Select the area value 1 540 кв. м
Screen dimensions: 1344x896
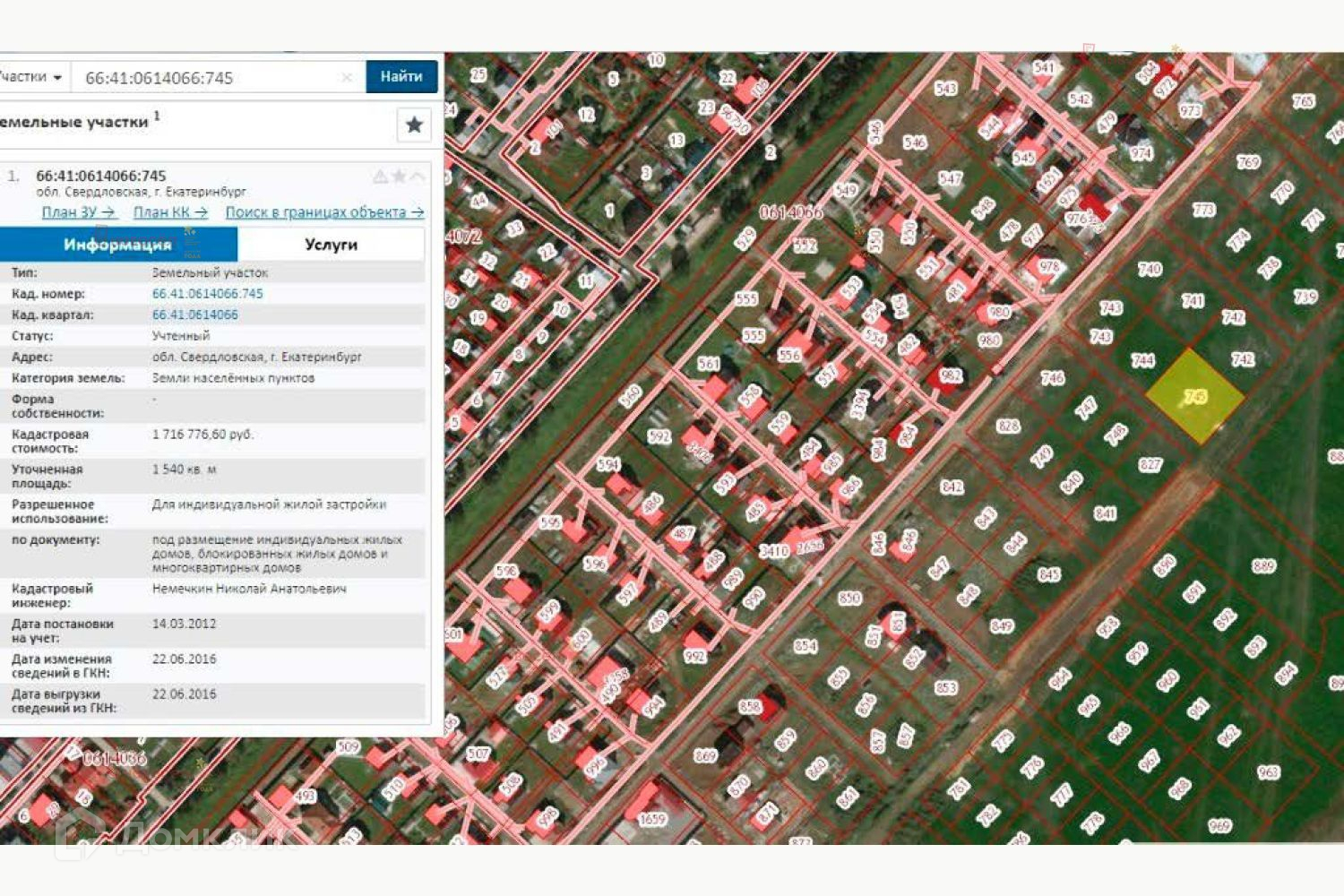pyautogui.click(x=184, y=470)
